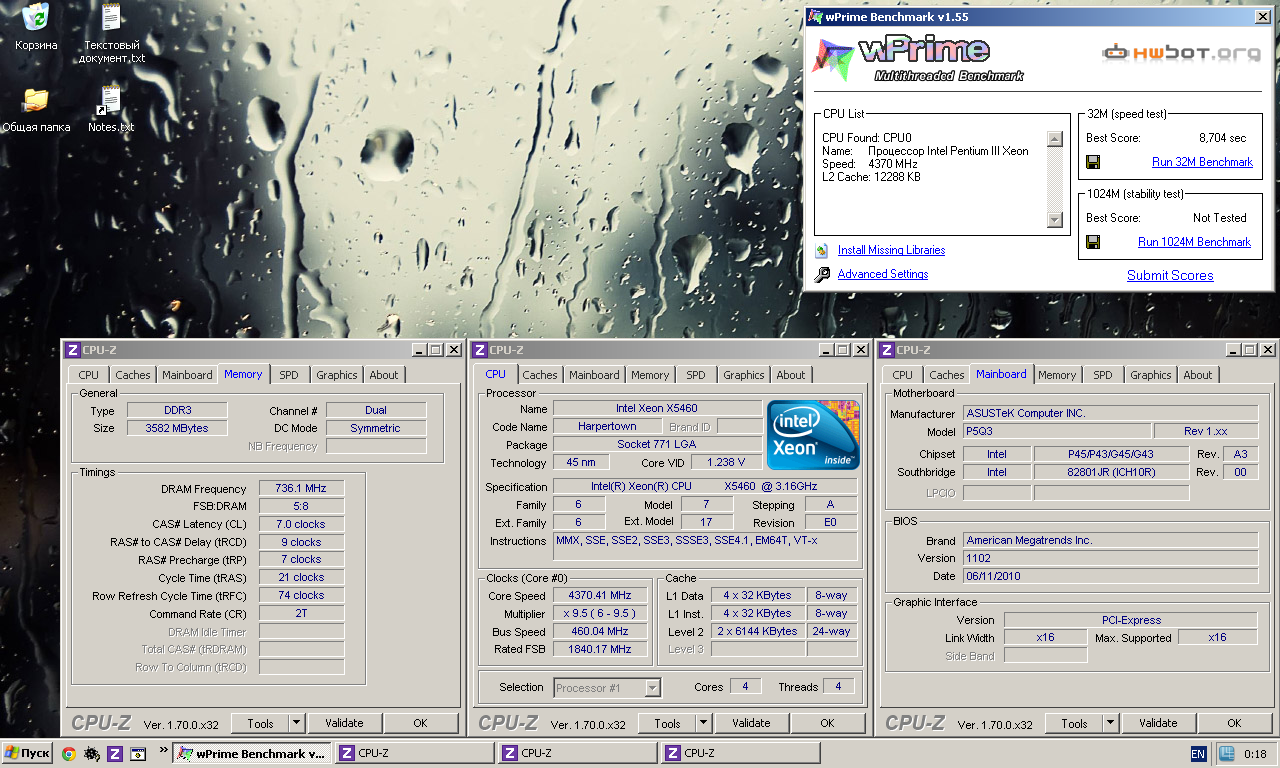Click the wPrime multithreaded benchmark logo

(x=918, y=58)
